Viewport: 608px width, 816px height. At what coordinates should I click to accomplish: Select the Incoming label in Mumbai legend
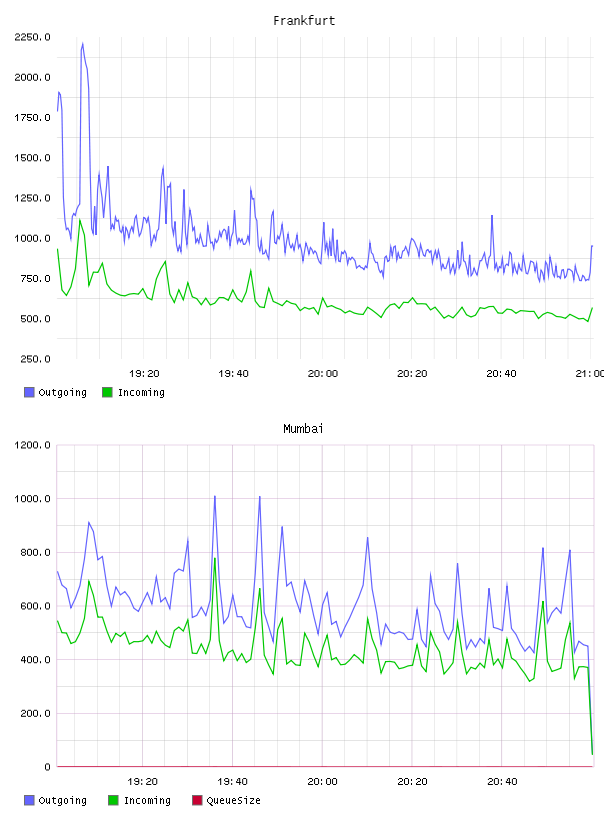147,801
